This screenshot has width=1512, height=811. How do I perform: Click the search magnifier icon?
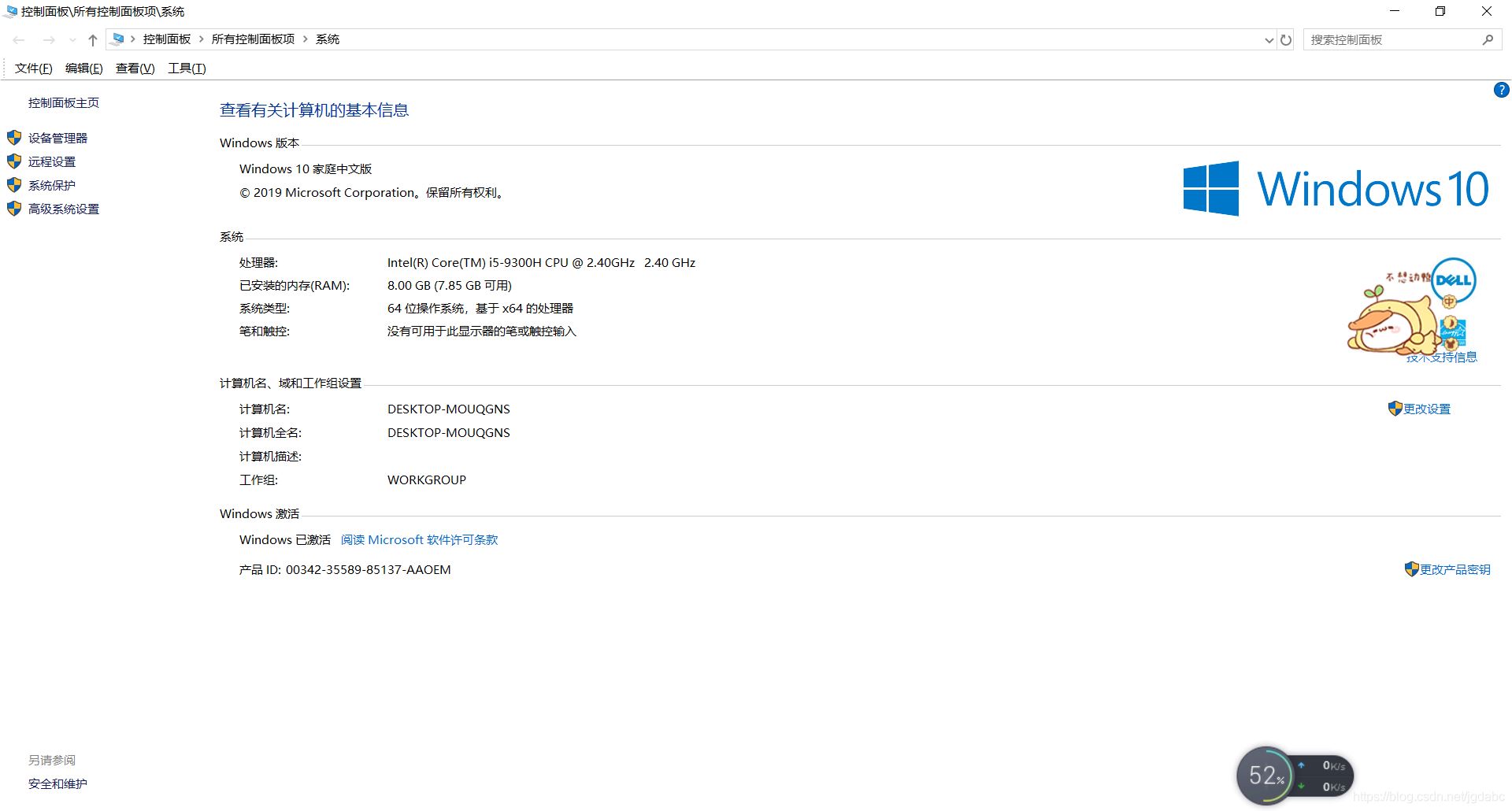pos(1488,39)
